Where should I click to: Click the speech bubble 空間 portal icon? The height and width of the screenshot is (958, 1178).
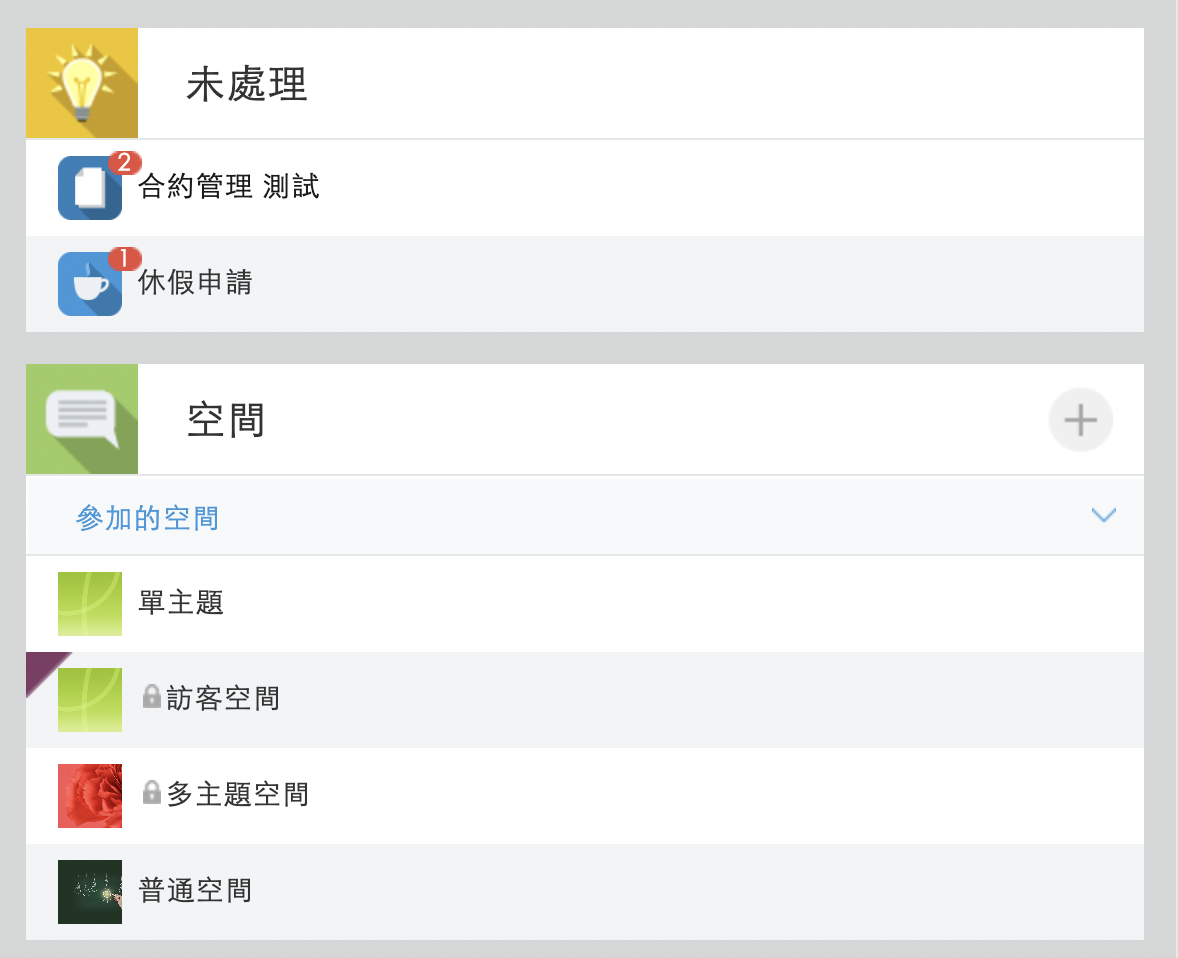82,419
